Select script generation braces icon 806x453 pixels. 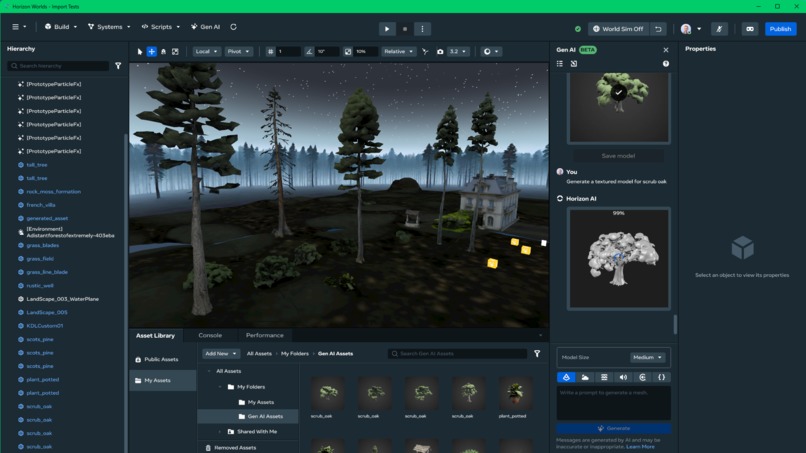(662, 377)
